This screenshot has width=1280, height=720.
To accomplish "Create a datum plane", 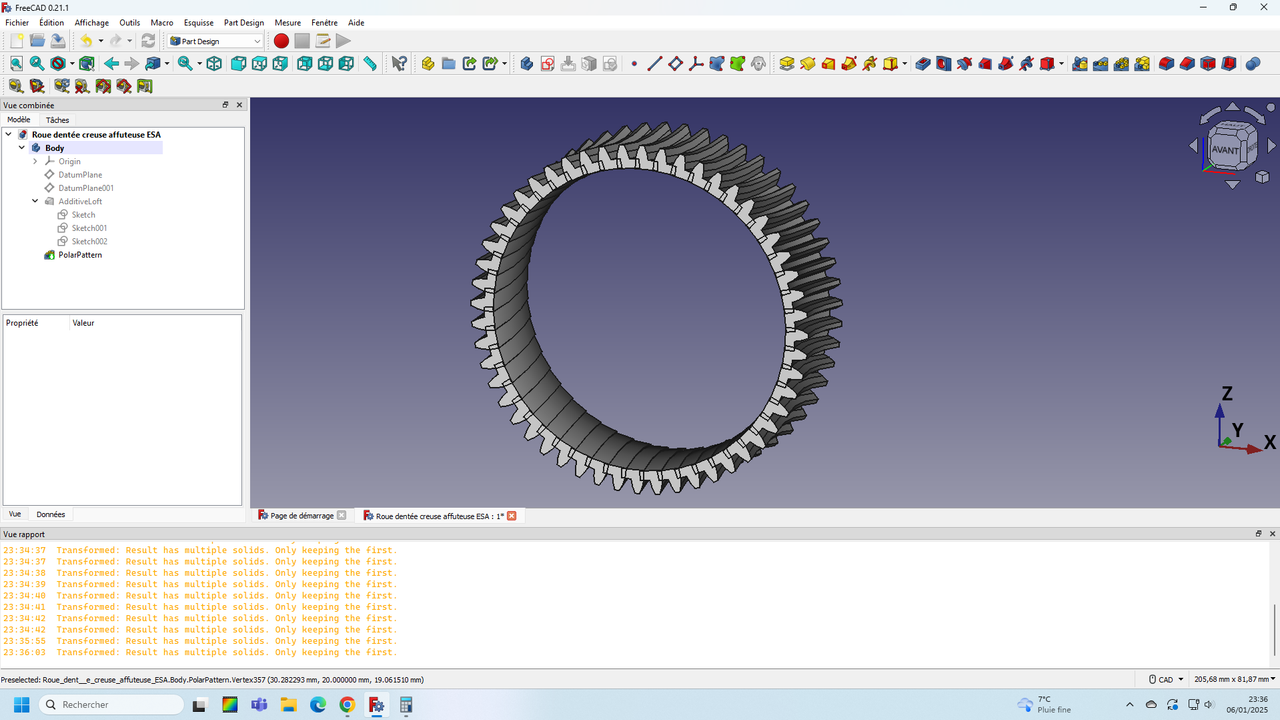I will [675, 63].
